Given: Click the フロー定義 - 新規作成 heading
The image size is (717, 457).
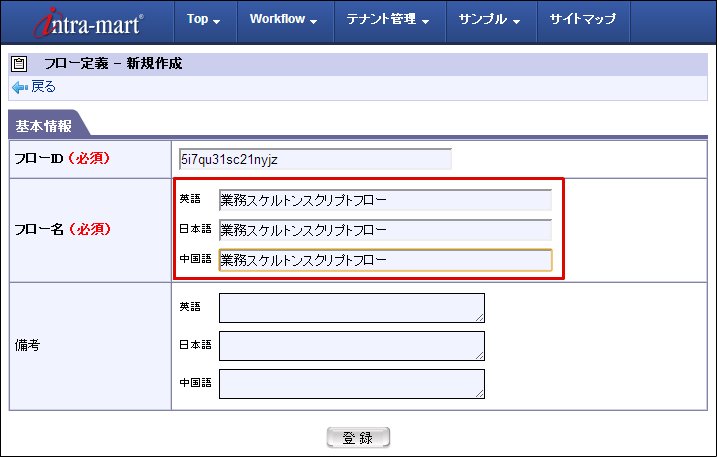Looking at the screenshot, I should [113, 63].
